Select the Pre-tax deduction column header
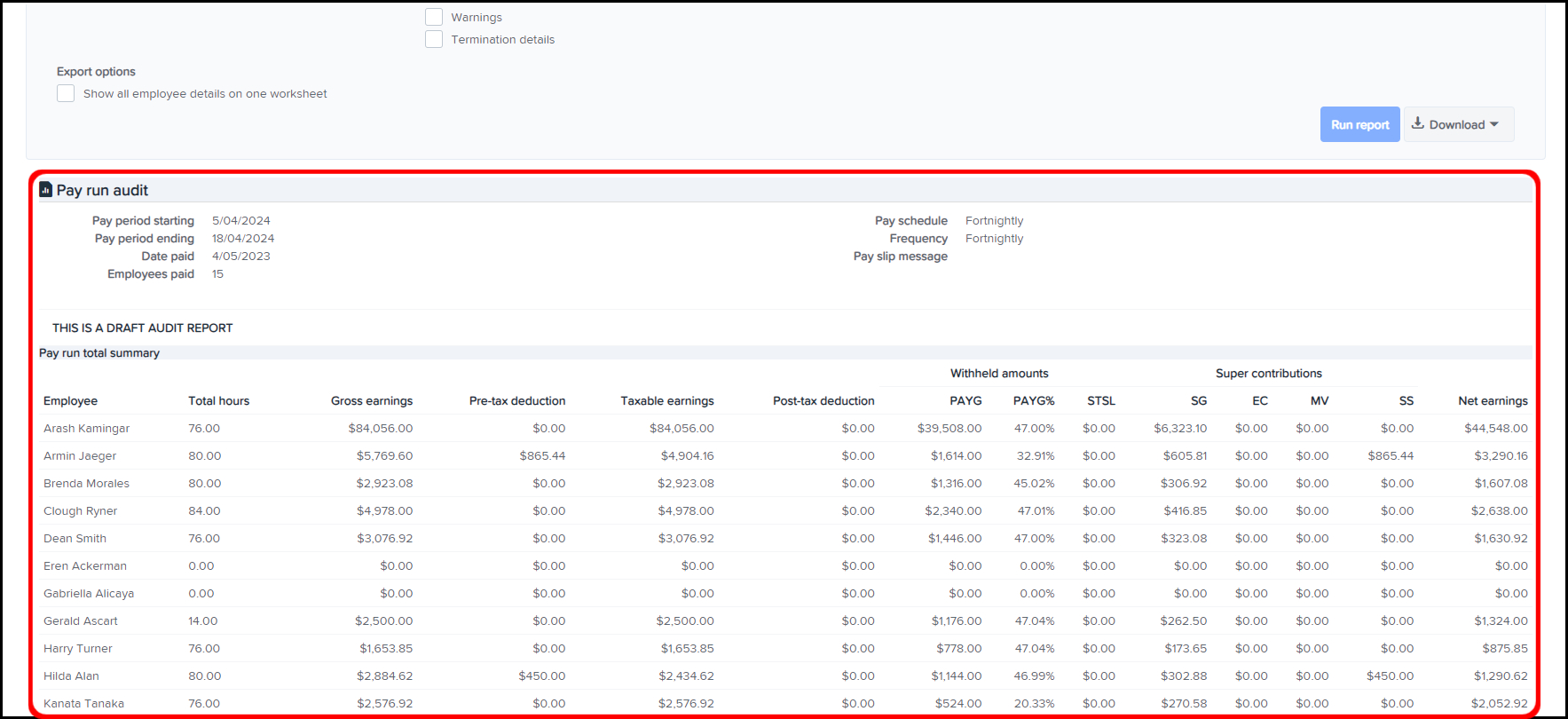This screenshot has height=719, width=1568. tap(517, 401)
